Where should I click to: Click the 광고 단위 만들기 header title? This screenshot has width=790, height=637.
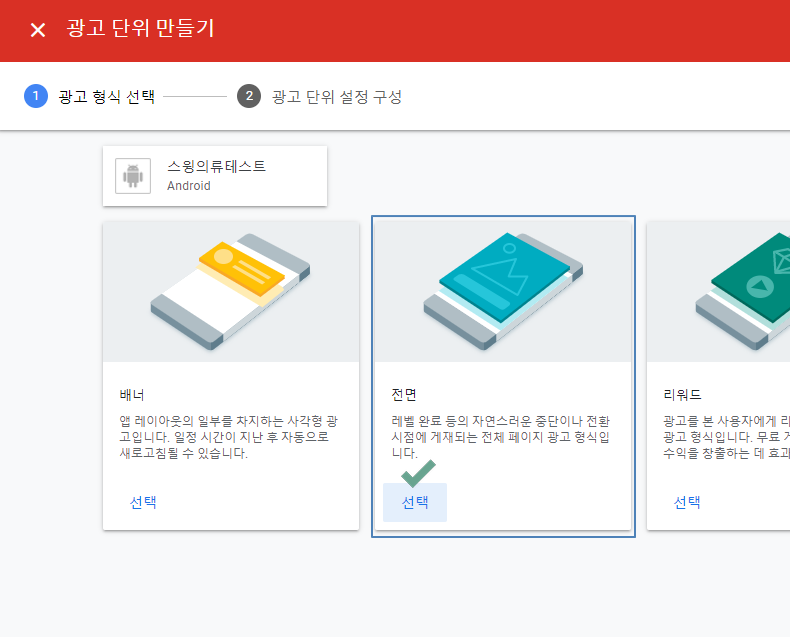140,29
